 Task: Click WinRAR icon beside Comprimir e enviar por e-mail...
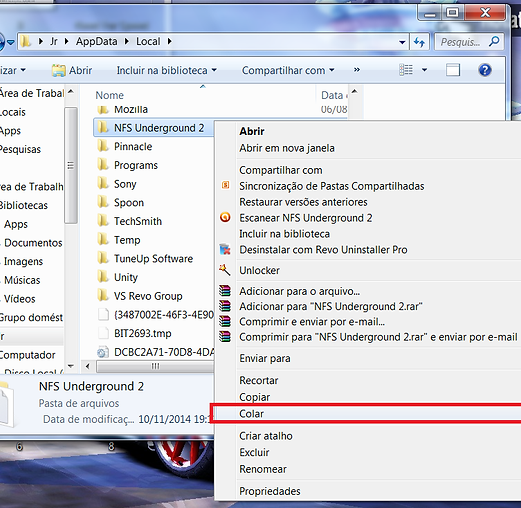pyautogui.click(x=225, y=321)
